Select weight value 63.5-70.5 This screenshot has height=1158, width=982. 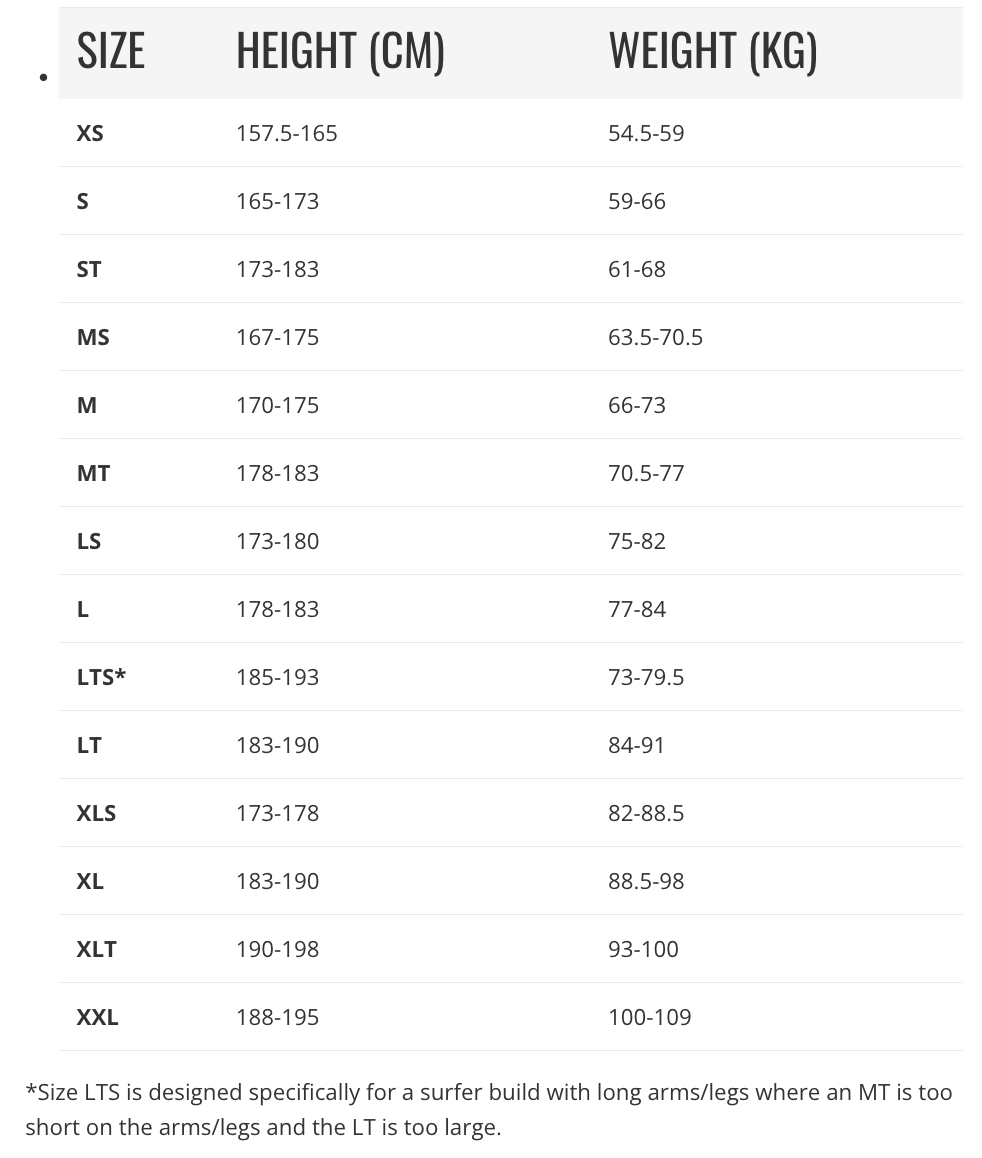click(656, 338)
